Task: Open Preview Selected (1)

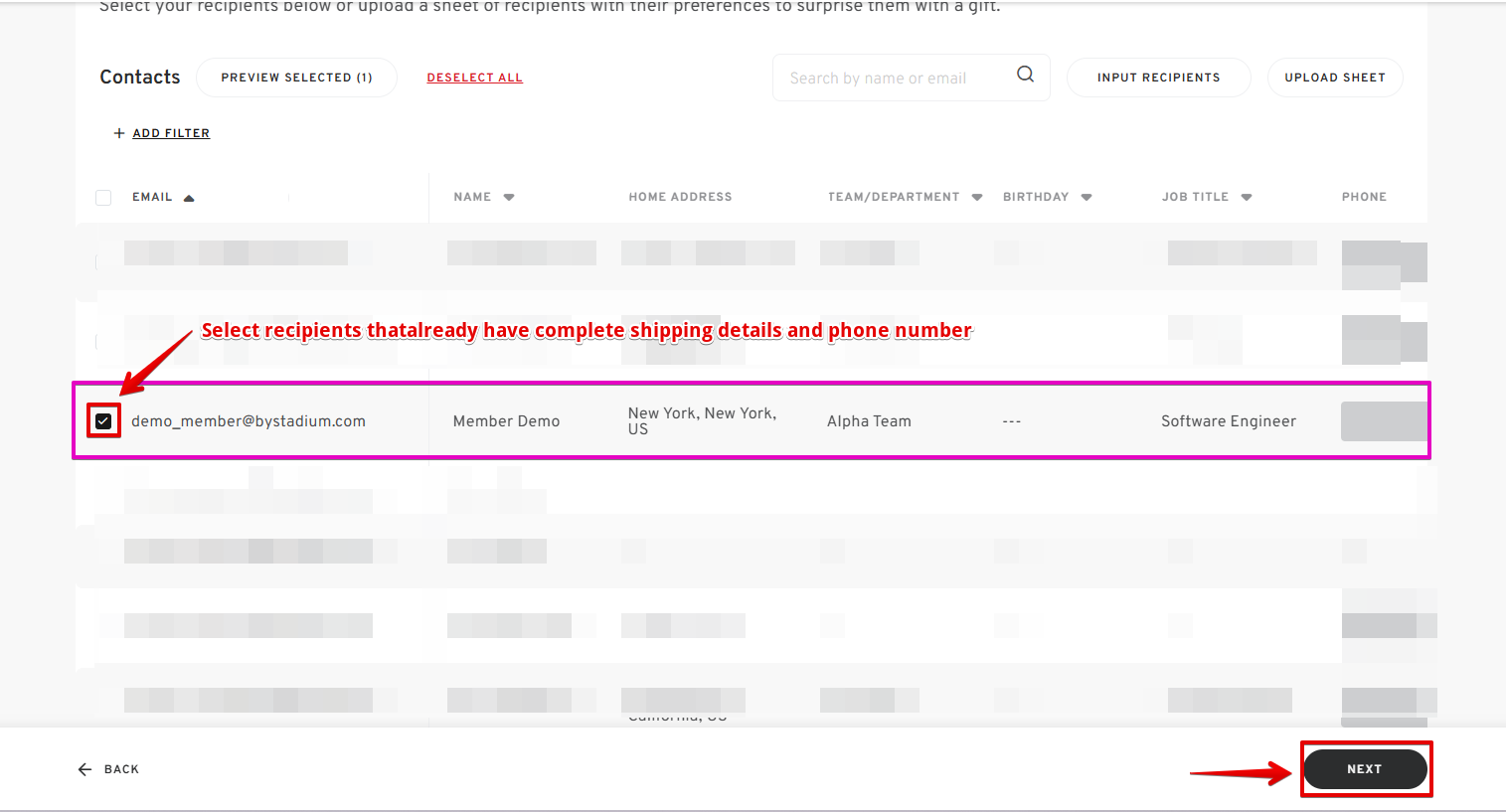Action: (x=296, y=78)
